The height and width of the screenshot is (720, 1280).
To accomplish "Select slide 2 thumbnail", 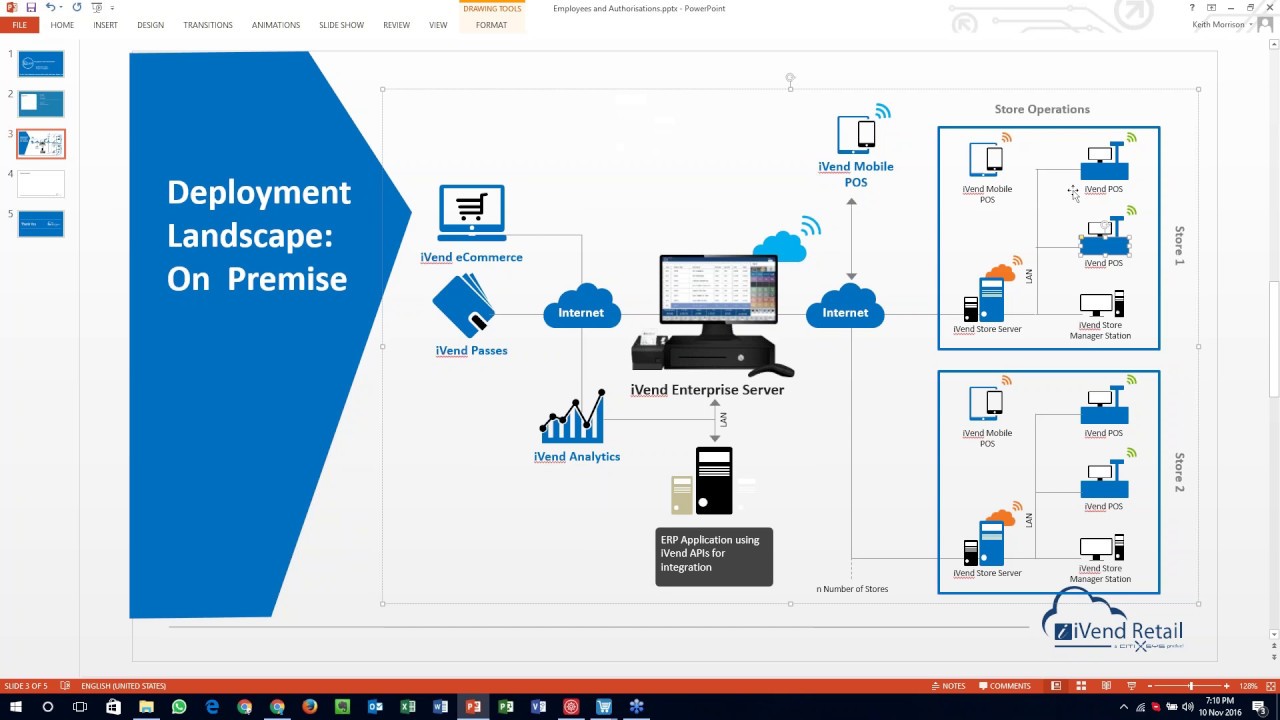I will pyautogui.click(x=41, y=103).
